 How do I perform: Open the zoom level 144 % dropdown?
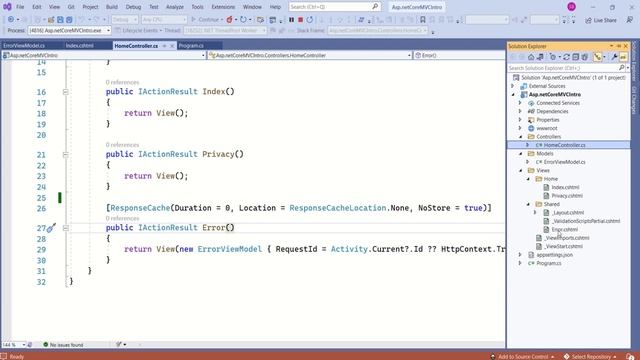click(x=23, y=345)
